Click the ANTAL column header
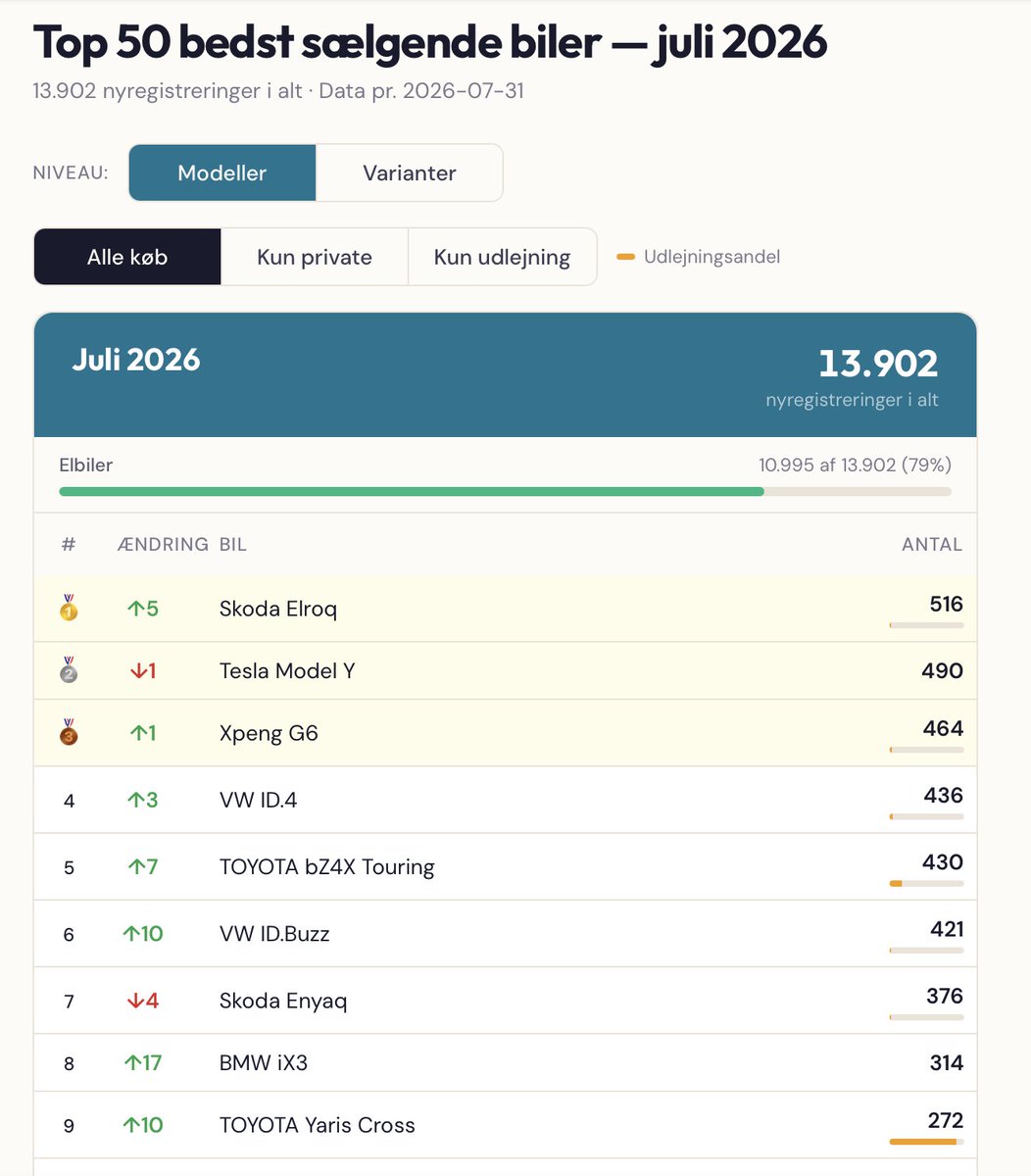 (x=932, y=544)
